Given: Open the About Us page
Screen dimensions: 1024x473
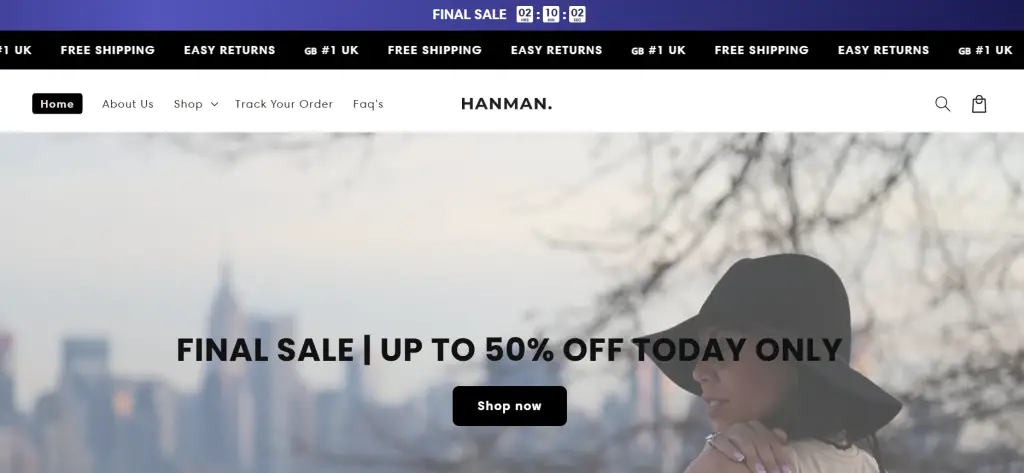Looking at the screenshot, I should click(x=128, y=104).
